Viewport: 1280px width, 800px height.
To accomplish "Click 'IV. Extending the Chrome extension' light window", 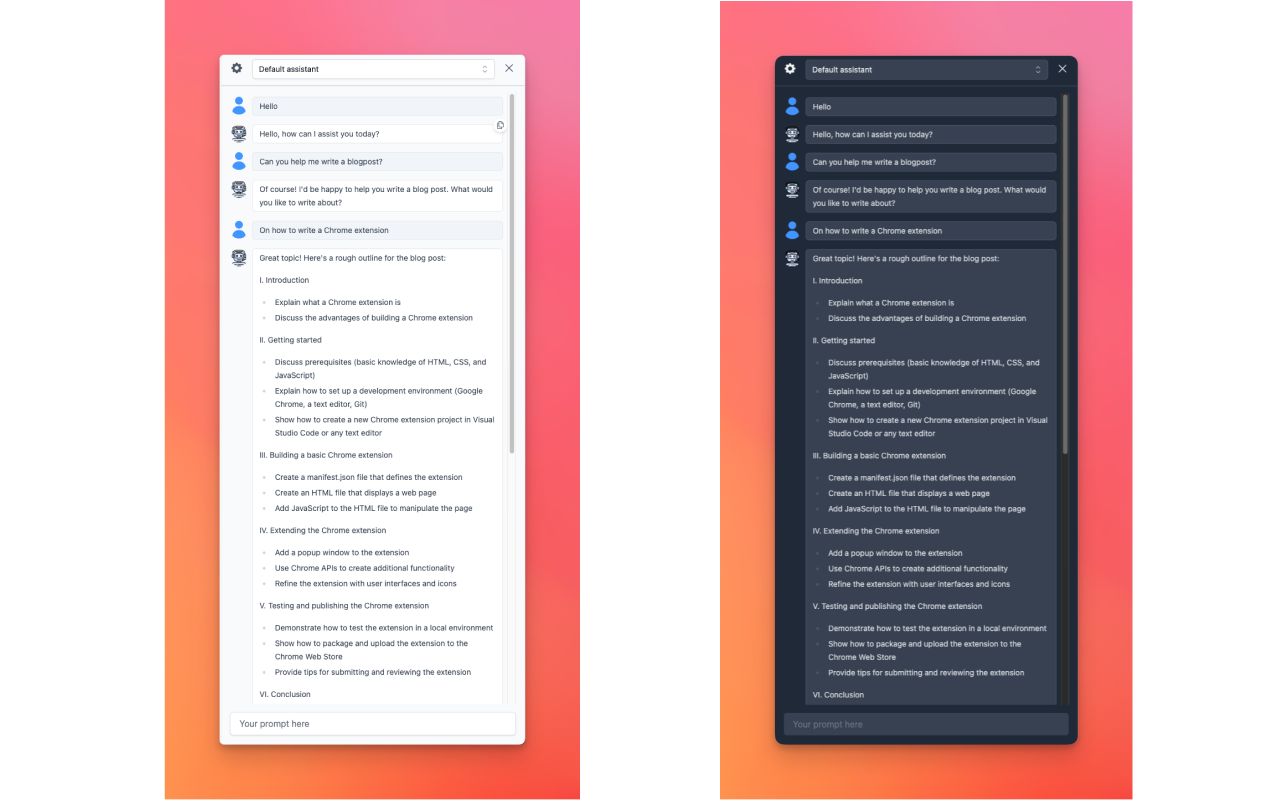I will [323, 531].
